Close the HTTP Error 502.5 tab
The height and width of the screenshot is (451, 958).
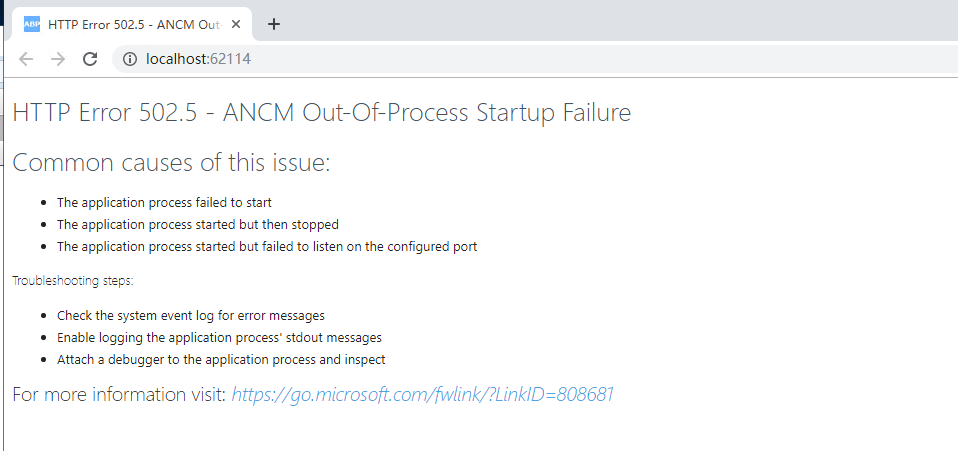[234, 24]
